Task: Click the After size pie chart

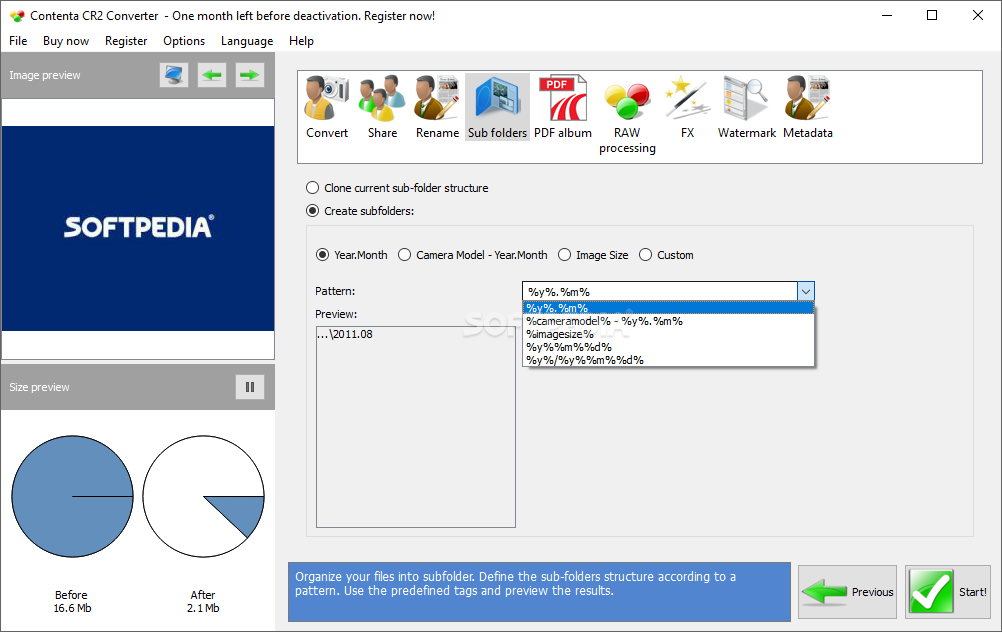Action: (203, 497)
